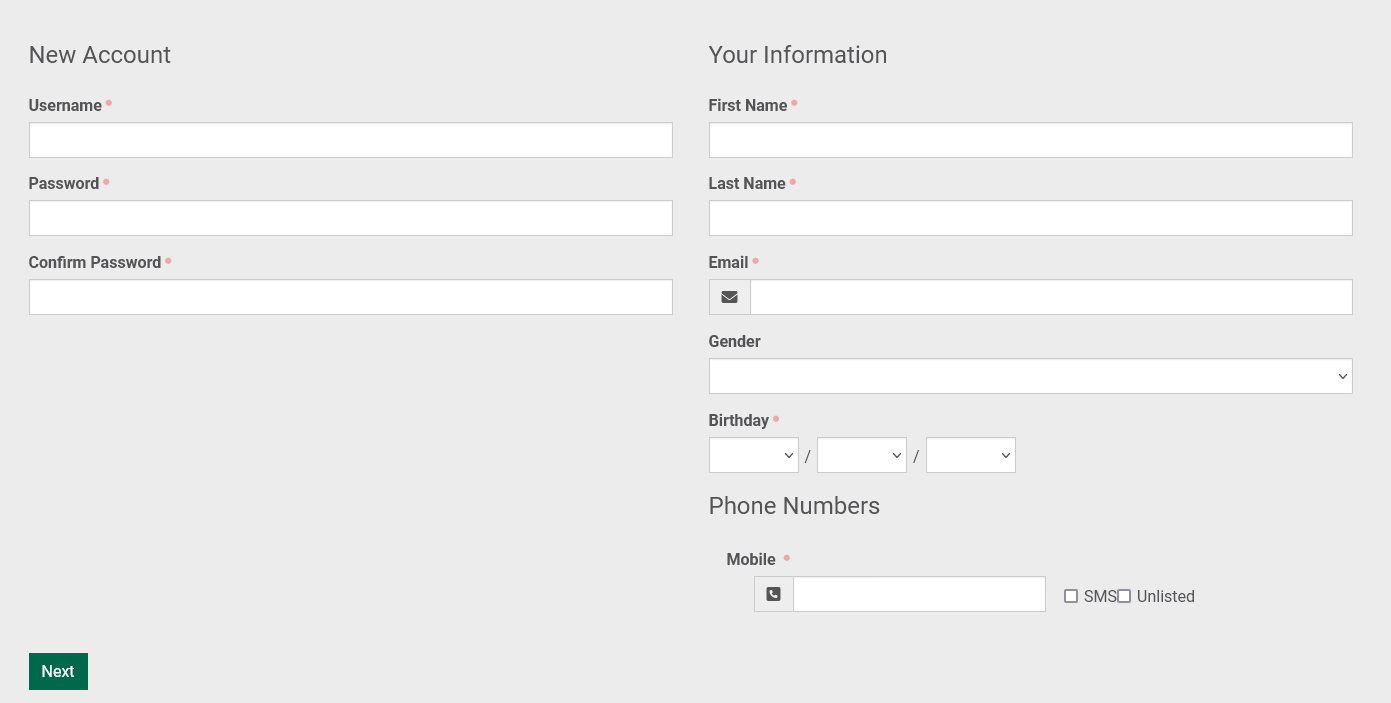Image resolution: width=1391 pixels, height=703 pixels.
Task: Enable the SMS checkbox
Action: 1071,596
